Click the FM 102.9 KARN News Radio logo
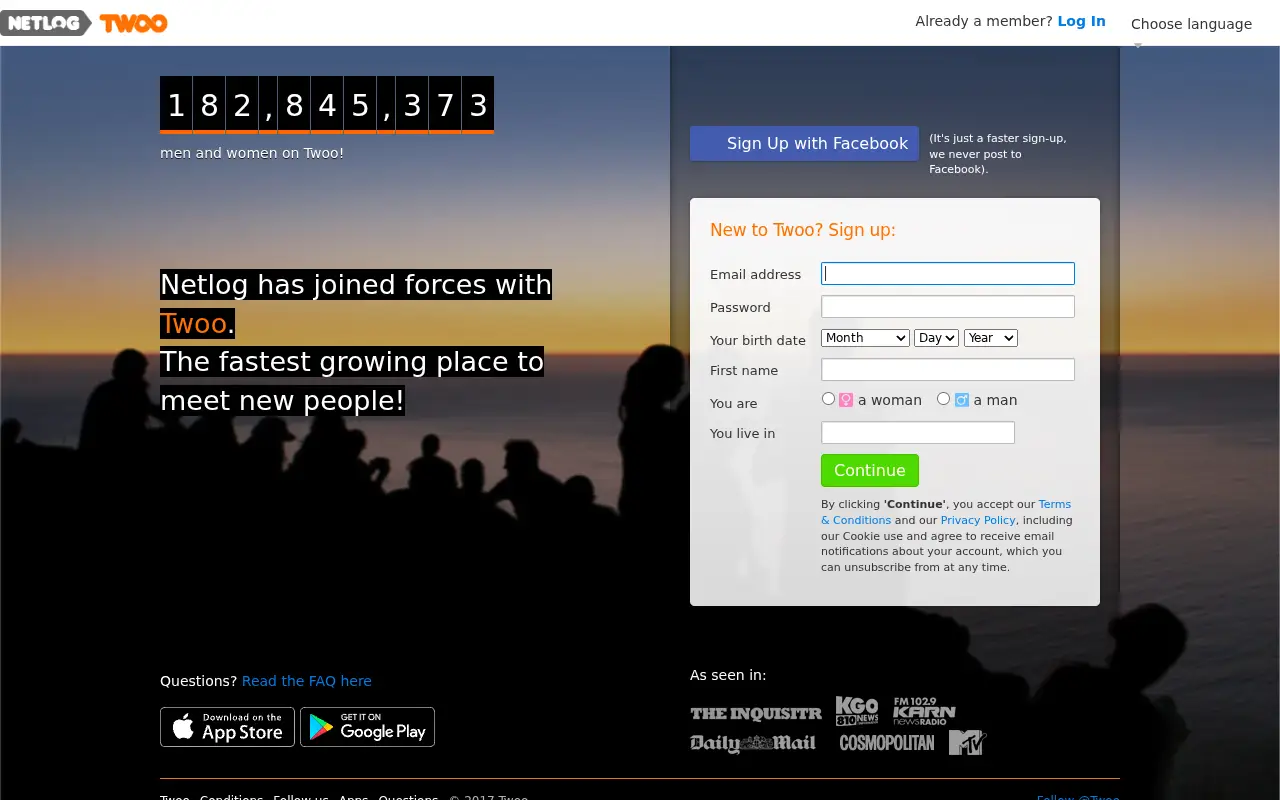 (x=924, y=711)
